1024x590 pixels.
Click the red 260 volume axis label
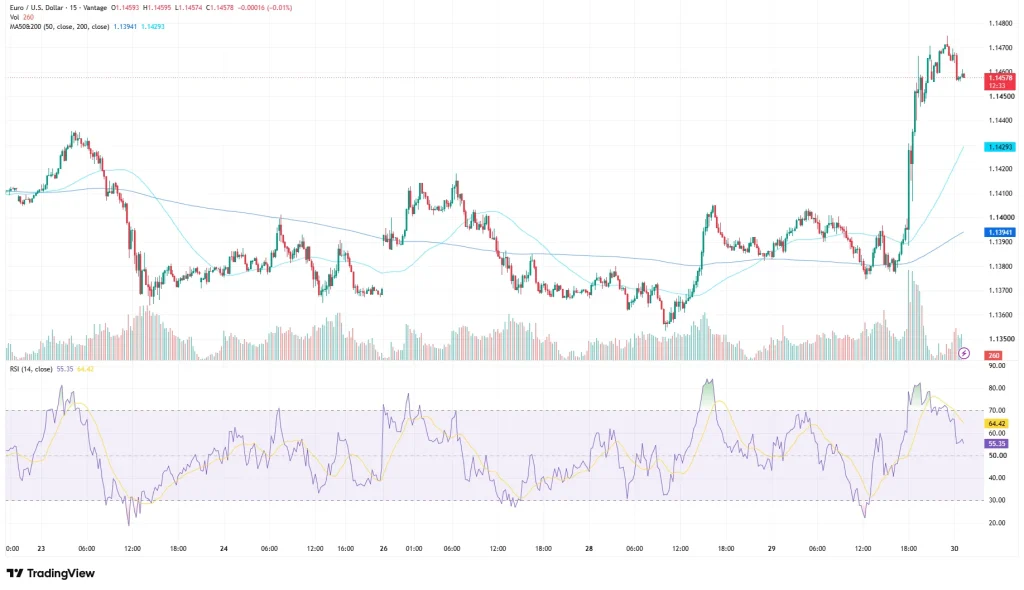[x=993, y=355]
